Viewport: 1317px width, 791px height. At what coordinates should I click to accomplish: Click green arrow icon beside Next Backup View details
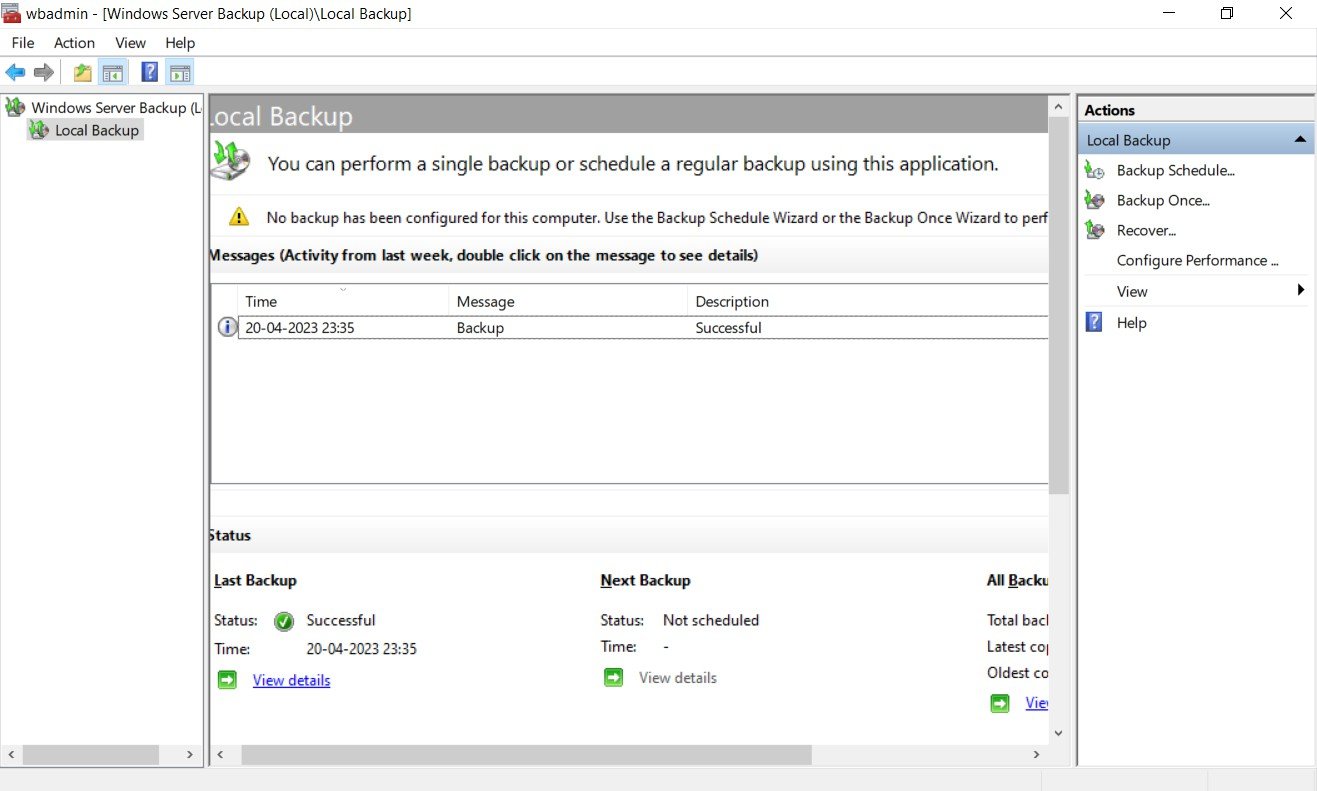coord(613,677)
